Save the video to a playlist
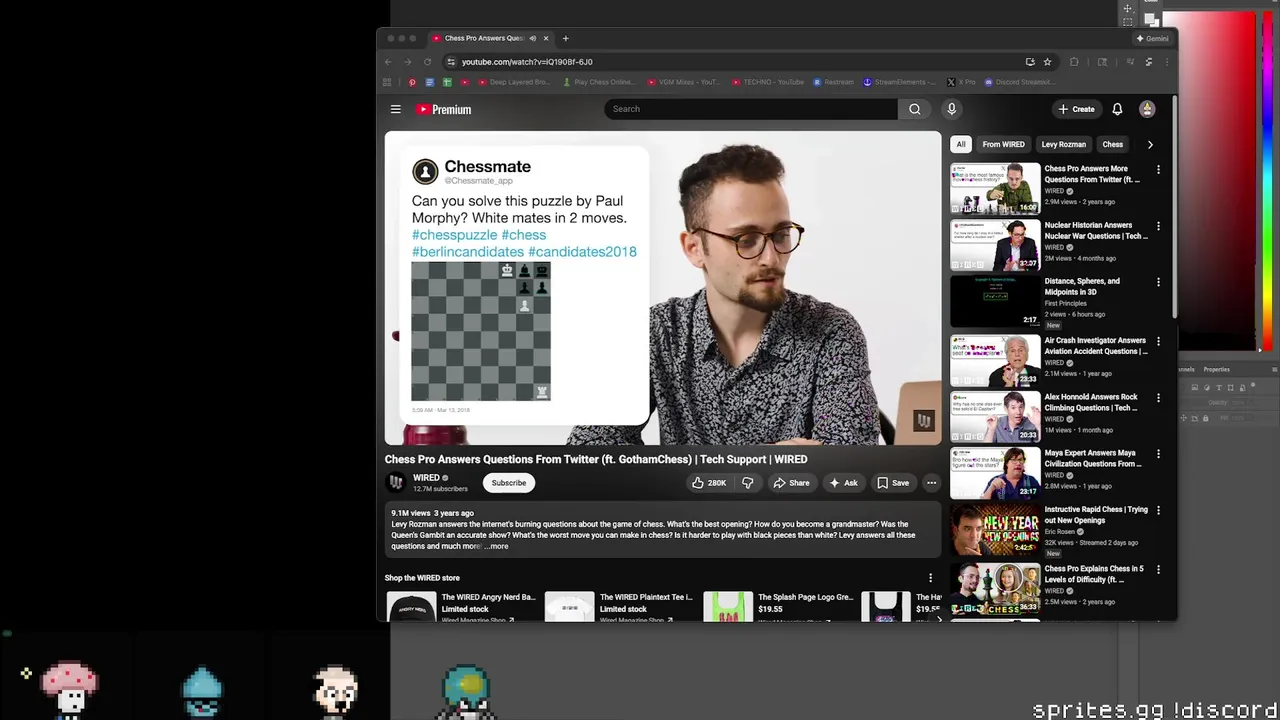This screenshot has width=1280, height=720. point(893,483)
